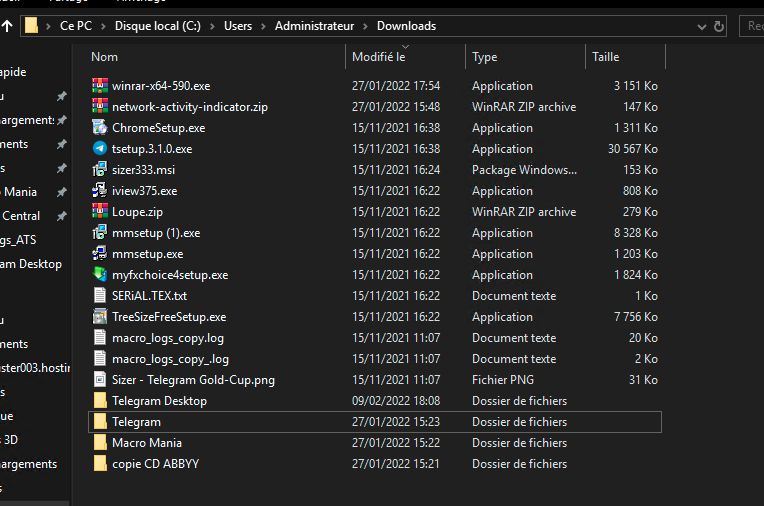Expand the chevron after Administrateur breadcrumb
This screenshot has height=506, width=764.
click(365, 26)
